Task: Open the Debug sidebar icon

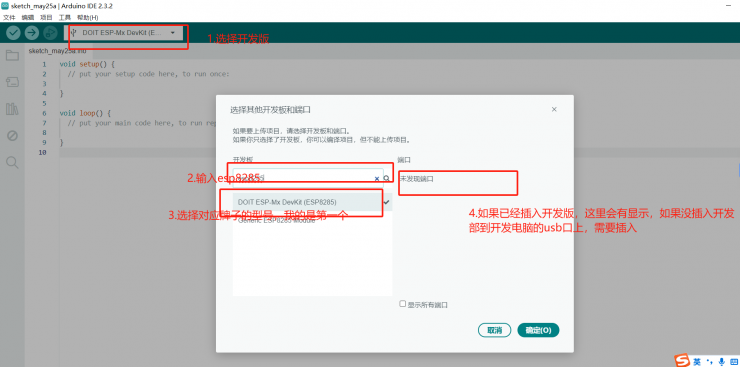Action: pos(12,136)
